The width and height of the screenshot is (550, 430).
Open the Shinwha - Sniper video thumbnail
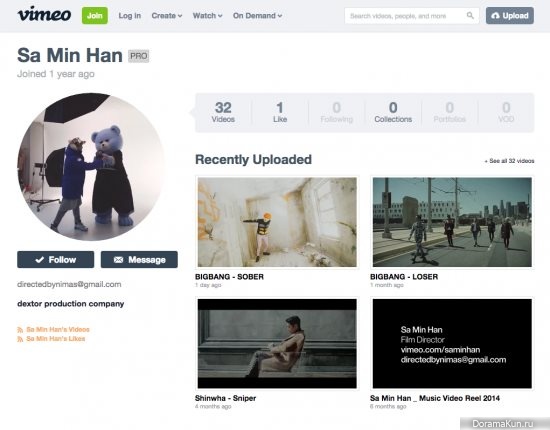[277, 343]
